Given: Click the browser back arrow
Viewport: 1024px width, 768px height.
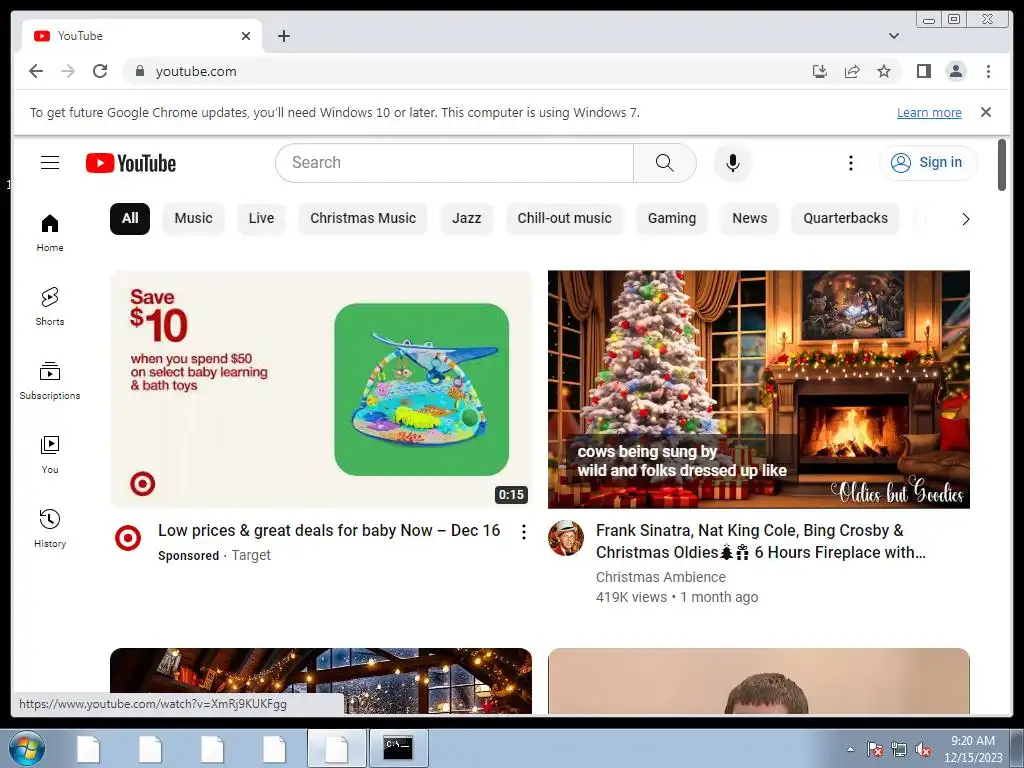Looking at the screenshot, I should [x=36, y=71].
